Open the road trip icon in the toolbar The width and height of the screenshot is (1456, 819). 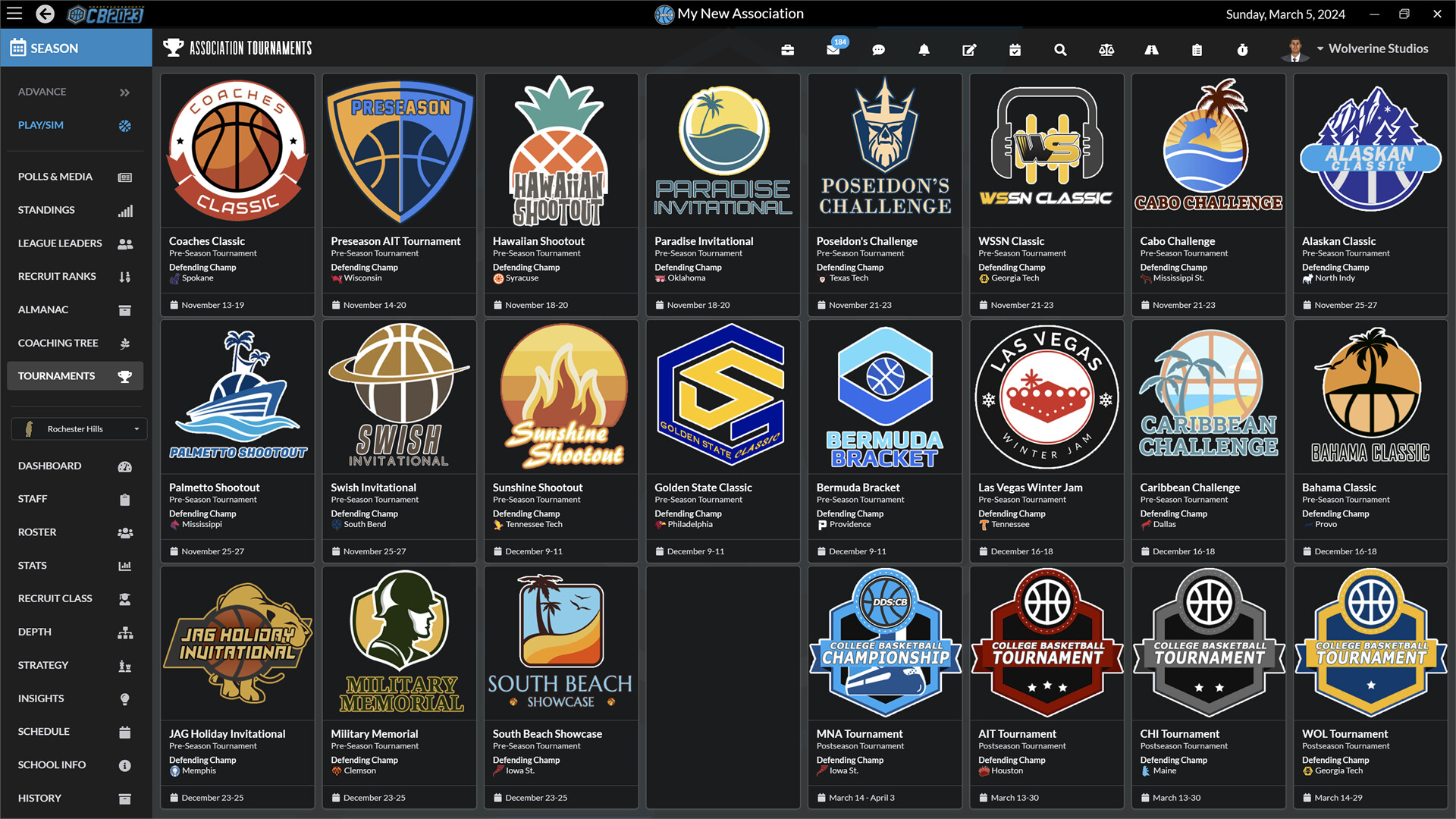(x=1152, y=49)
